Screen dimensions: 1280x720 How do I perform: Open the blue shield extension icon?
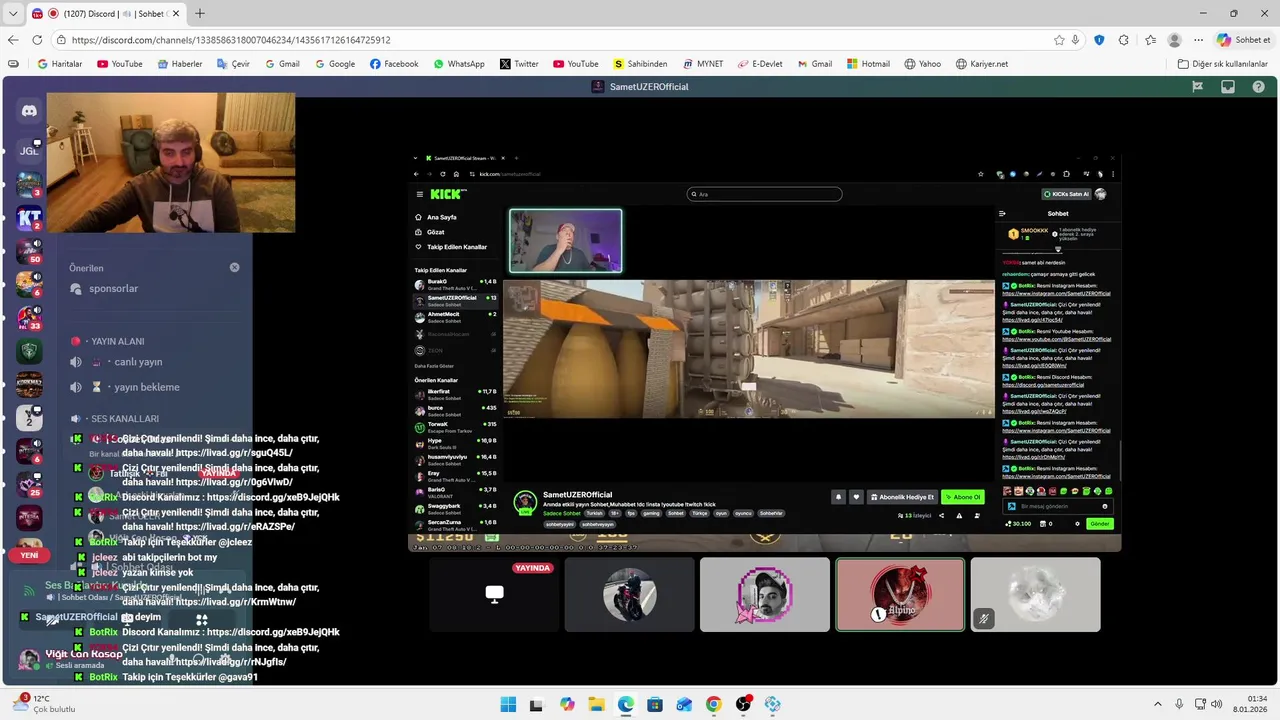(x=1099, y=40)
